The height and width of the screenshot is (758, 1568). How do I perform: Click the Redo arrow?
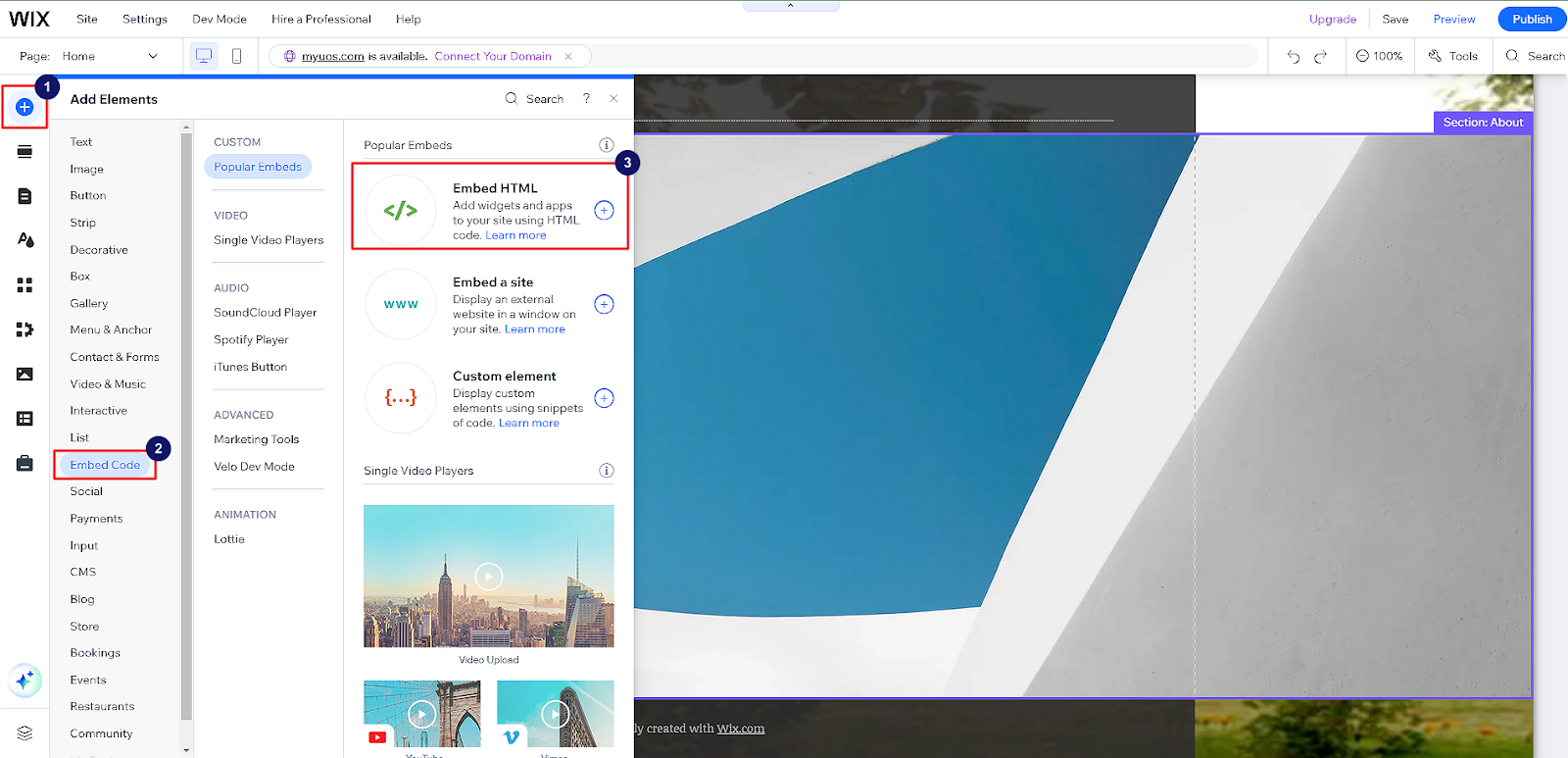pos(1320,56)
